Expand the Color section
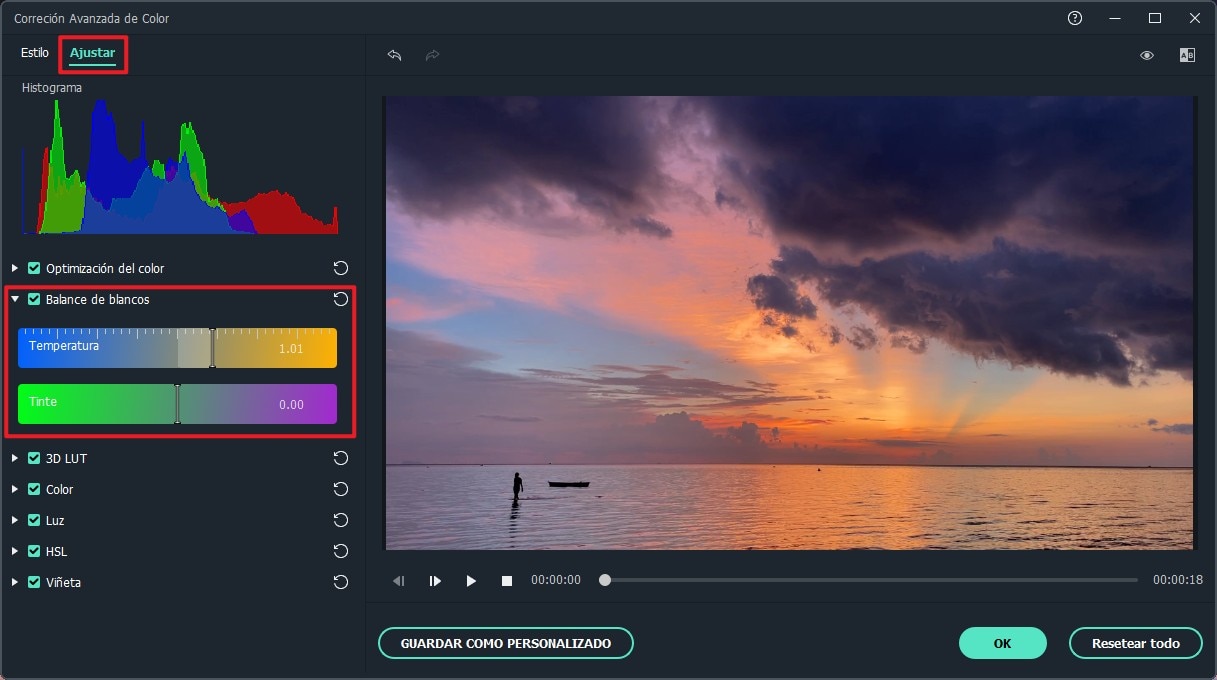 [15, 489]
